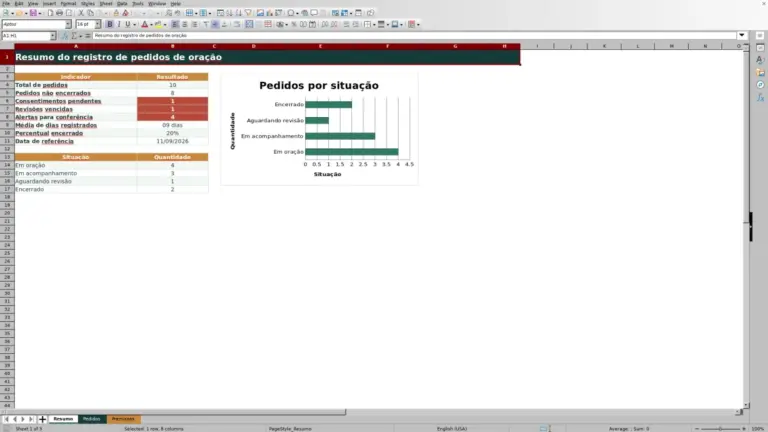Click the Insert Chart icon
Viewport: 768px width, 432px height.
click(269, 13)
